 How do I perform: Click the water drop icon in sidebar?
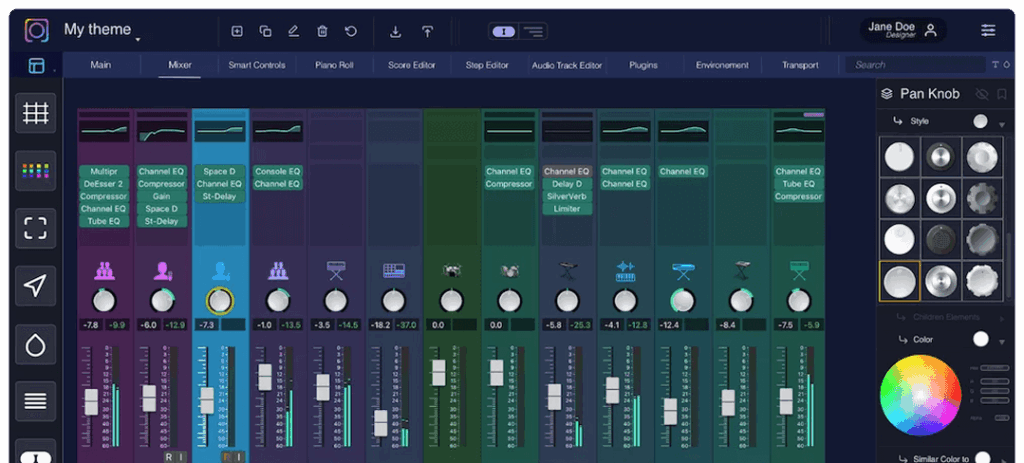pos(36,344)
